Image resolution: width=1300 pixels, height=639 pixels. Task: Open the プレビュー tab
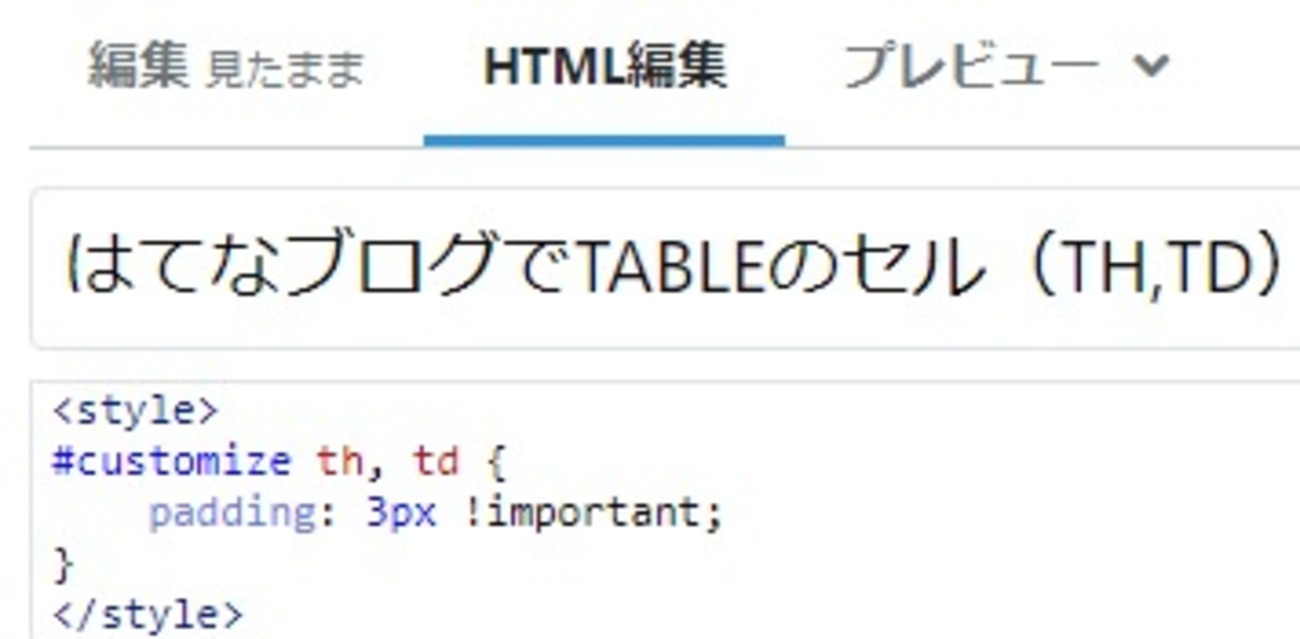pyautogui.click(x=970, y=68)
